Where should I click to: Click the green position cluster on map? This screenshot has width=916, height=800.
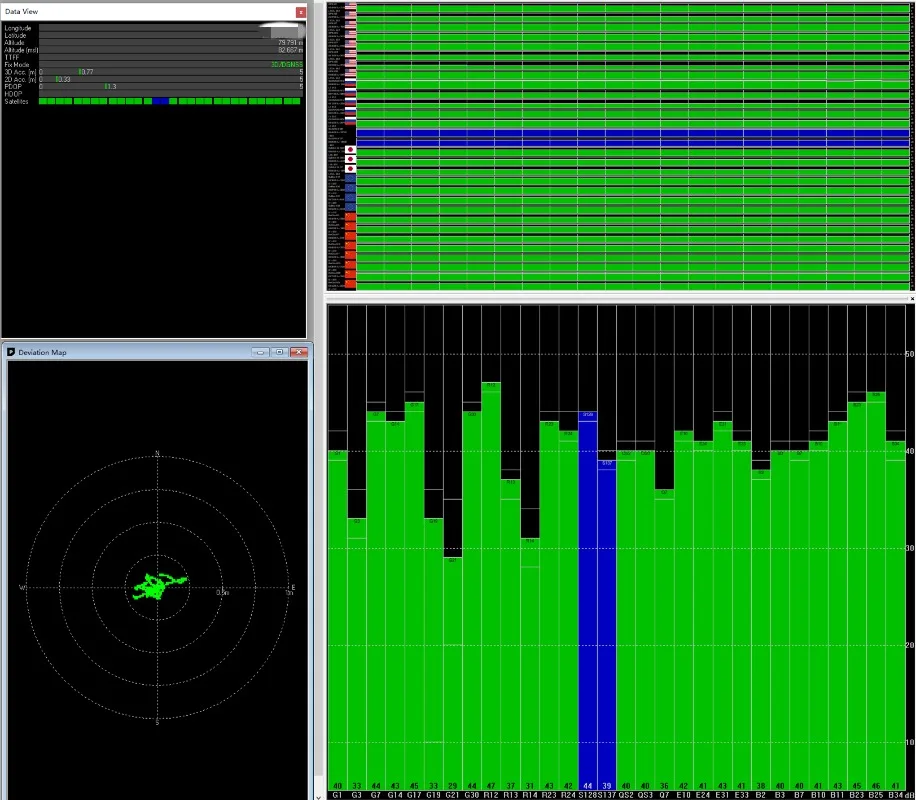click(155, 585)
